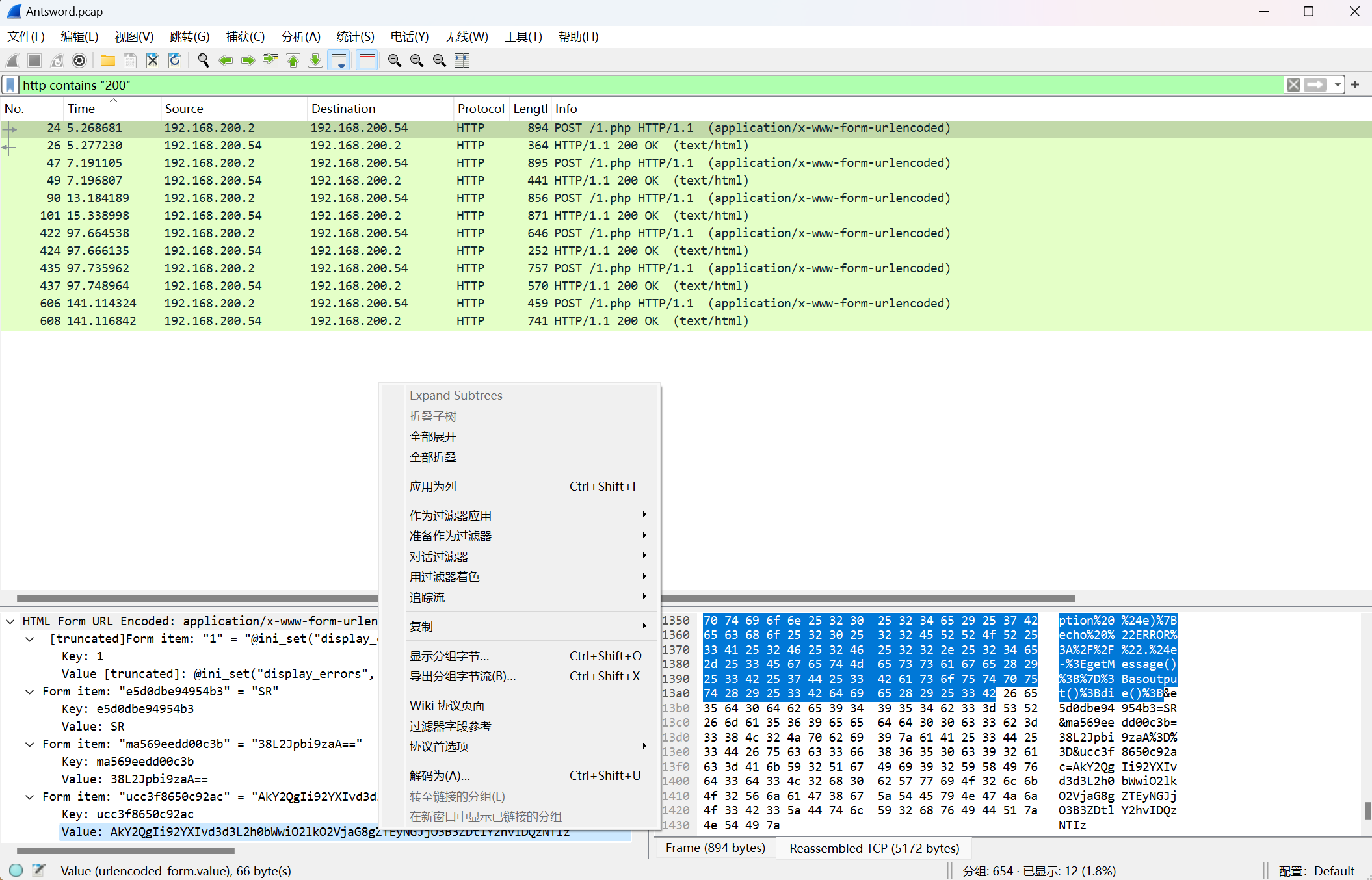Screen dimensions: 1372x880
Task: Click the capture options gear icon
Action: tap(79, 60)
